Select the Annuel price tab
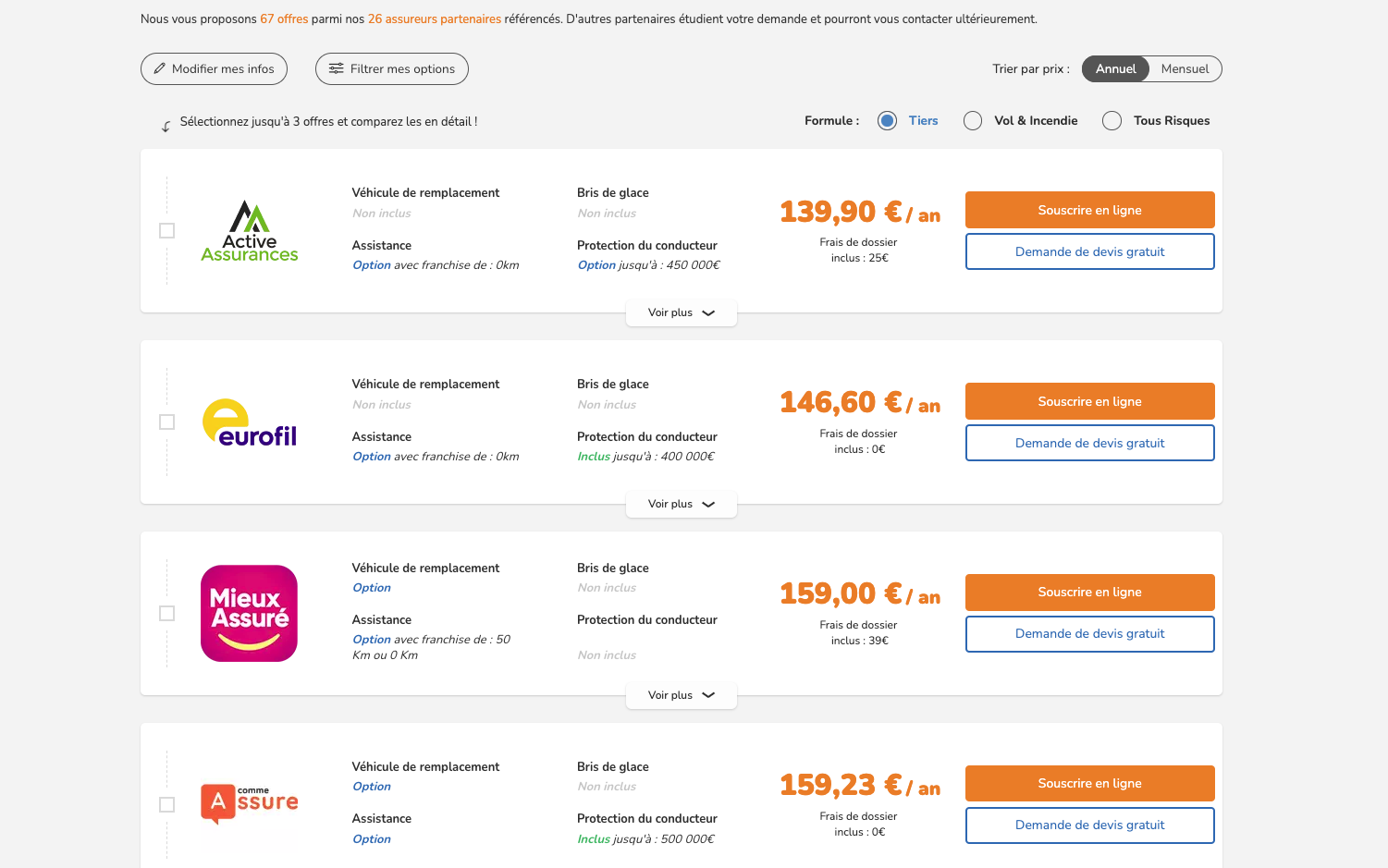Image resolution: width=1388 pixels, height=868 pixels. pyautogui.click(x=1115, y=68)
